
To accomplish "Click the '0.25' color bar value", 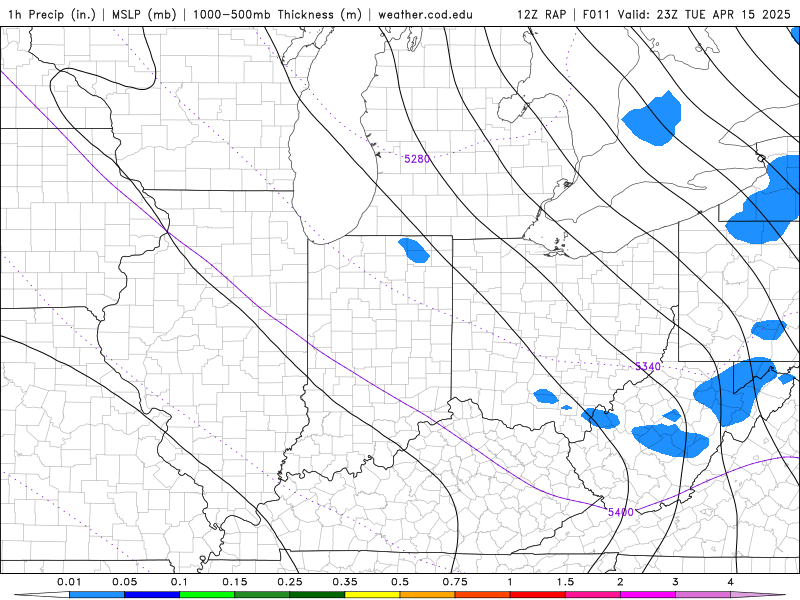I will point(290,582).
